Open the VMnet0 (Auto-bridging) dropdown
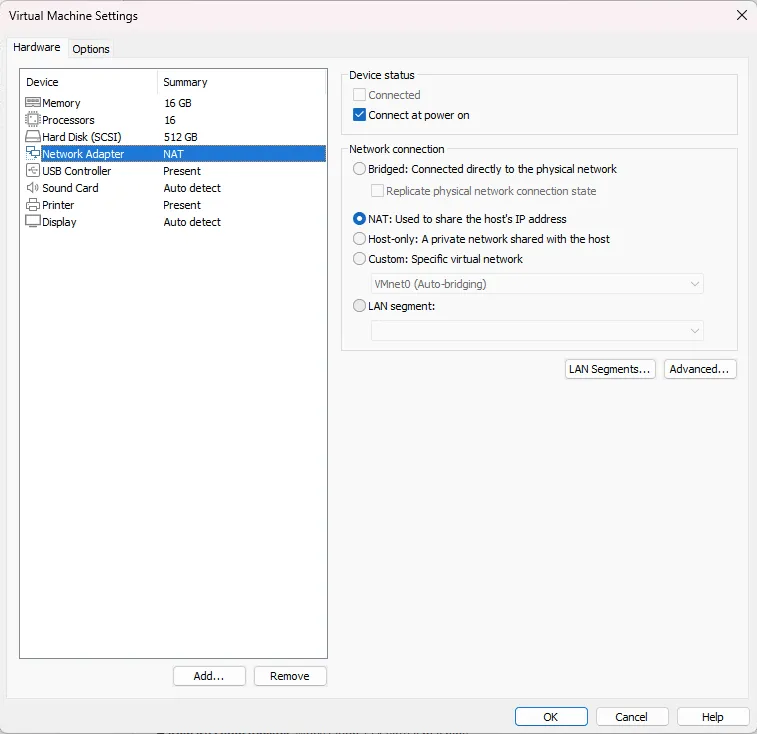 click(537, 284)
